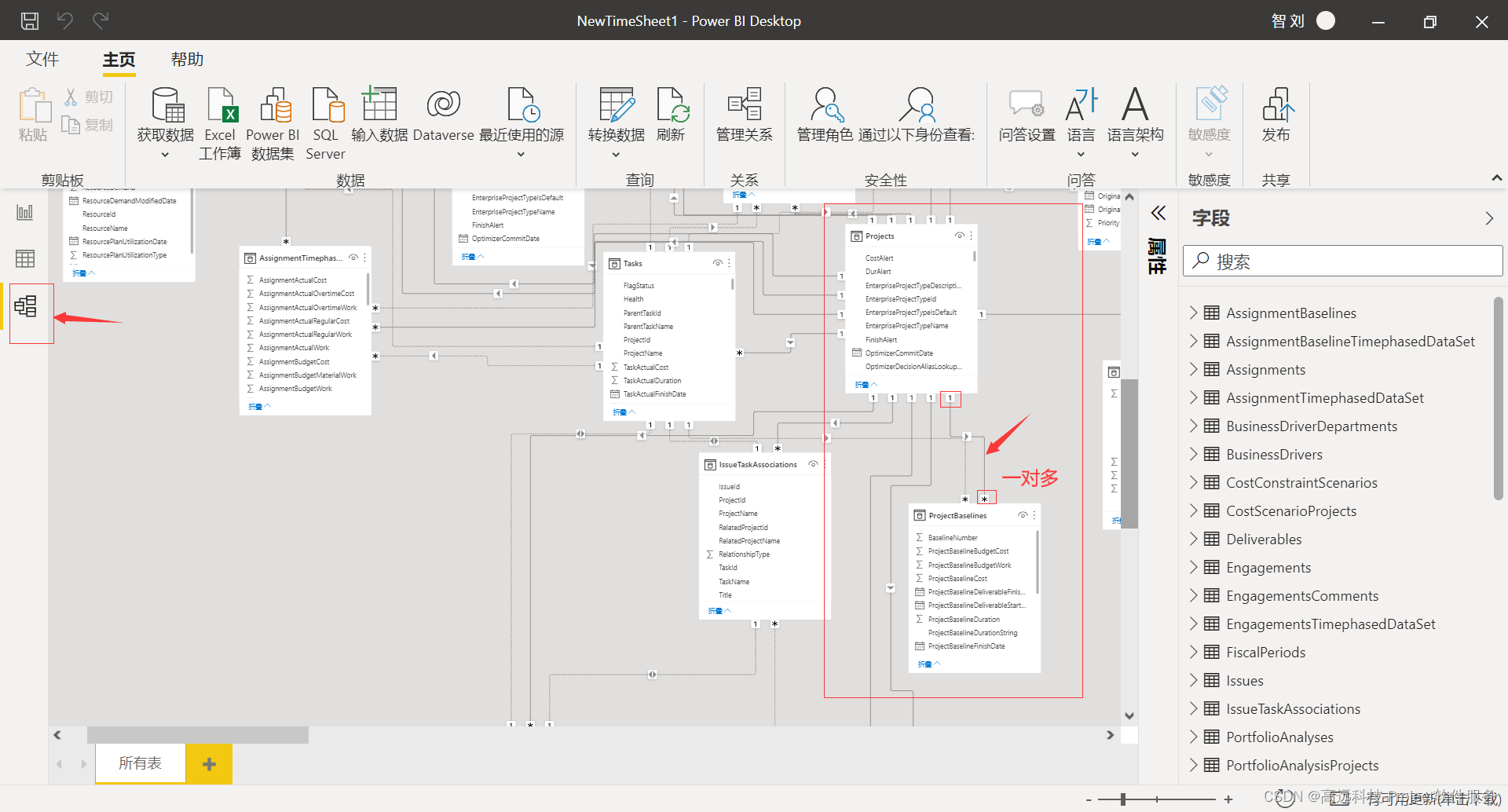Open 语言架构 (Linguistic schema)
This screenshot has height=812, width=1508.
[x=1135, y=123]
